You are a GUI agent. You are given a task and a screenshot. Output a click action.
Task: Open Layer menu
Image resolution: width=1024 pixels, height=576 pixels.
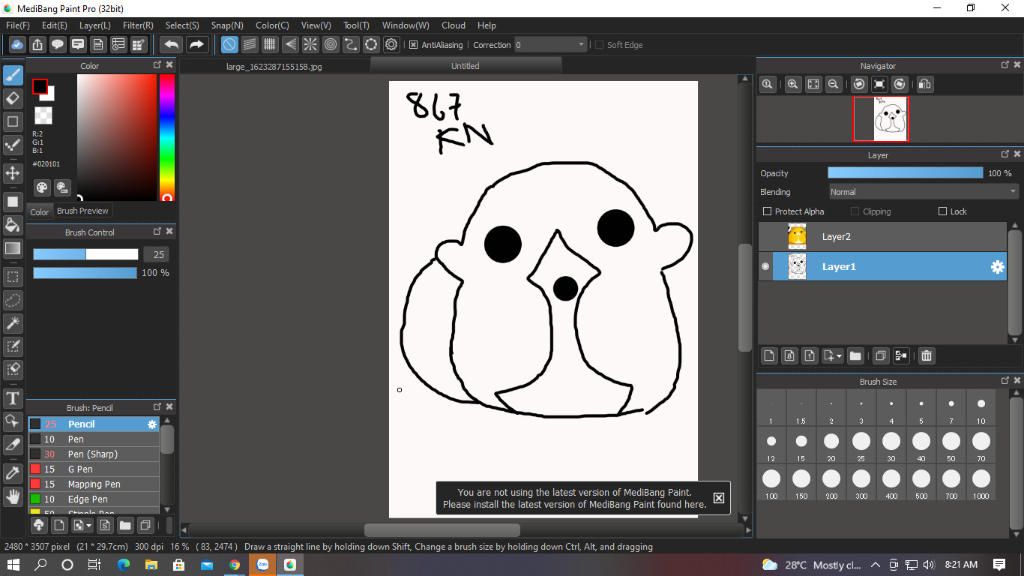[x=95, y=25]
